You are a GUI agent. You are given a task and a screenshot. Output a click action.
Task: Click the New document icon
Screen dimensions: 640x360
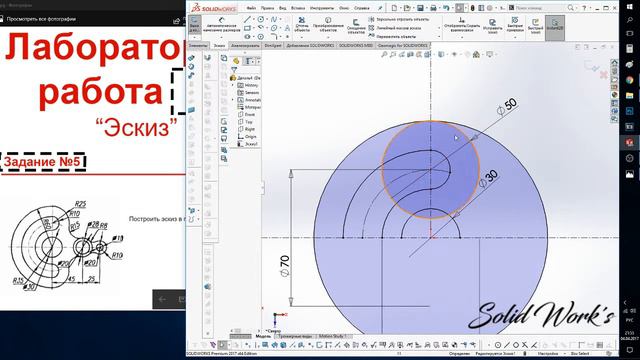point(394,8)
